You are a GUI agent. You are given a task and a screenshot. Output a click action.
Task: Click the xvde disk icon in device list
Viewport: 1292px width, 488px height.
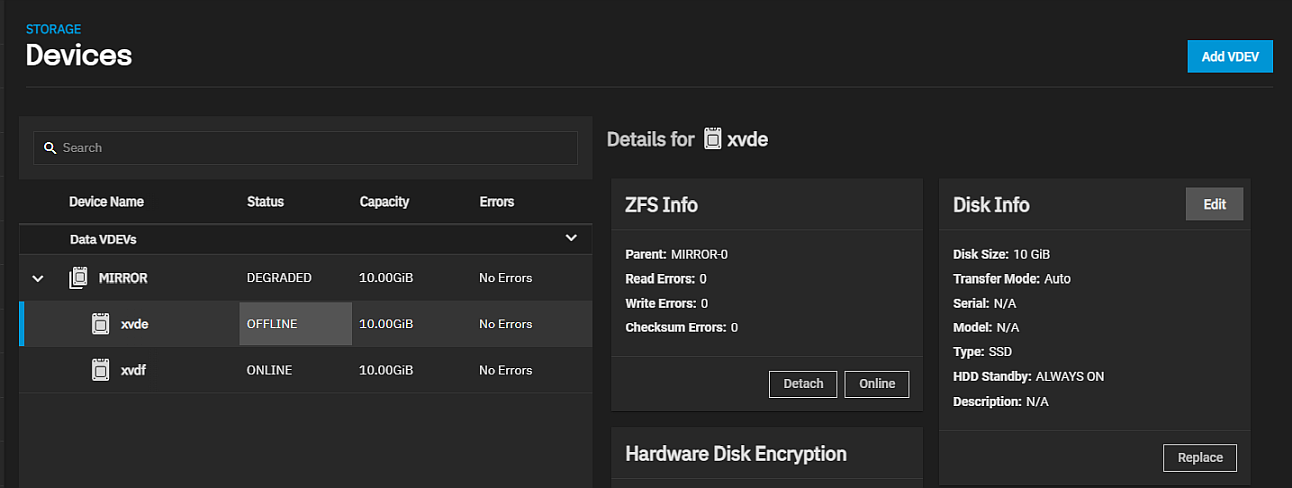(100, 324)
